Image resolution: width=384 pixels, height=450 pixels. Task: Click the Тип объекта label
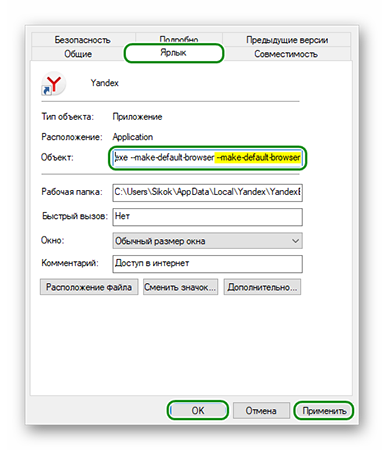[68, 117]
